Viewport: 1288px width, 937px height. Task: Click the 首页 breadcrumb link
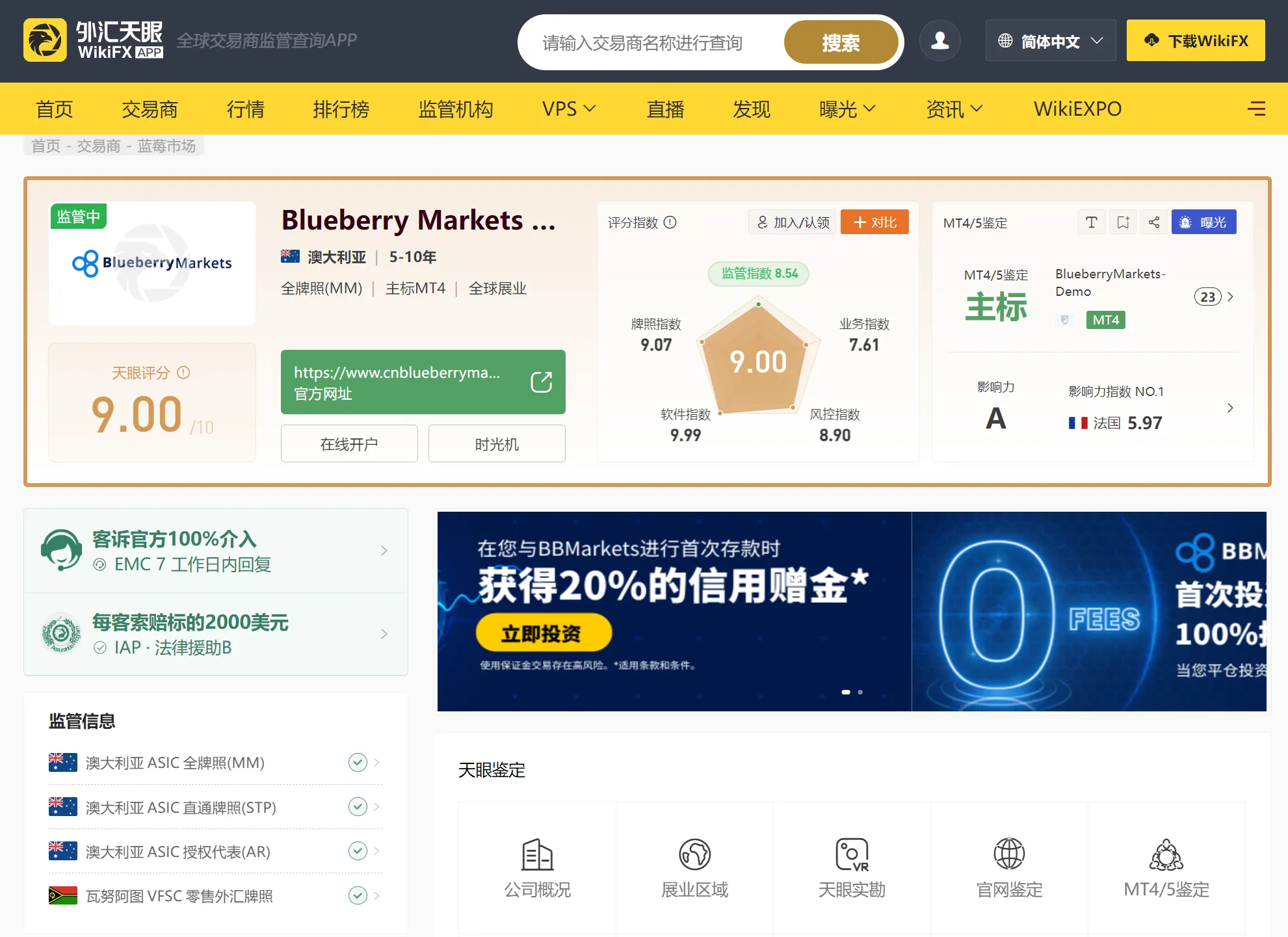46,146
